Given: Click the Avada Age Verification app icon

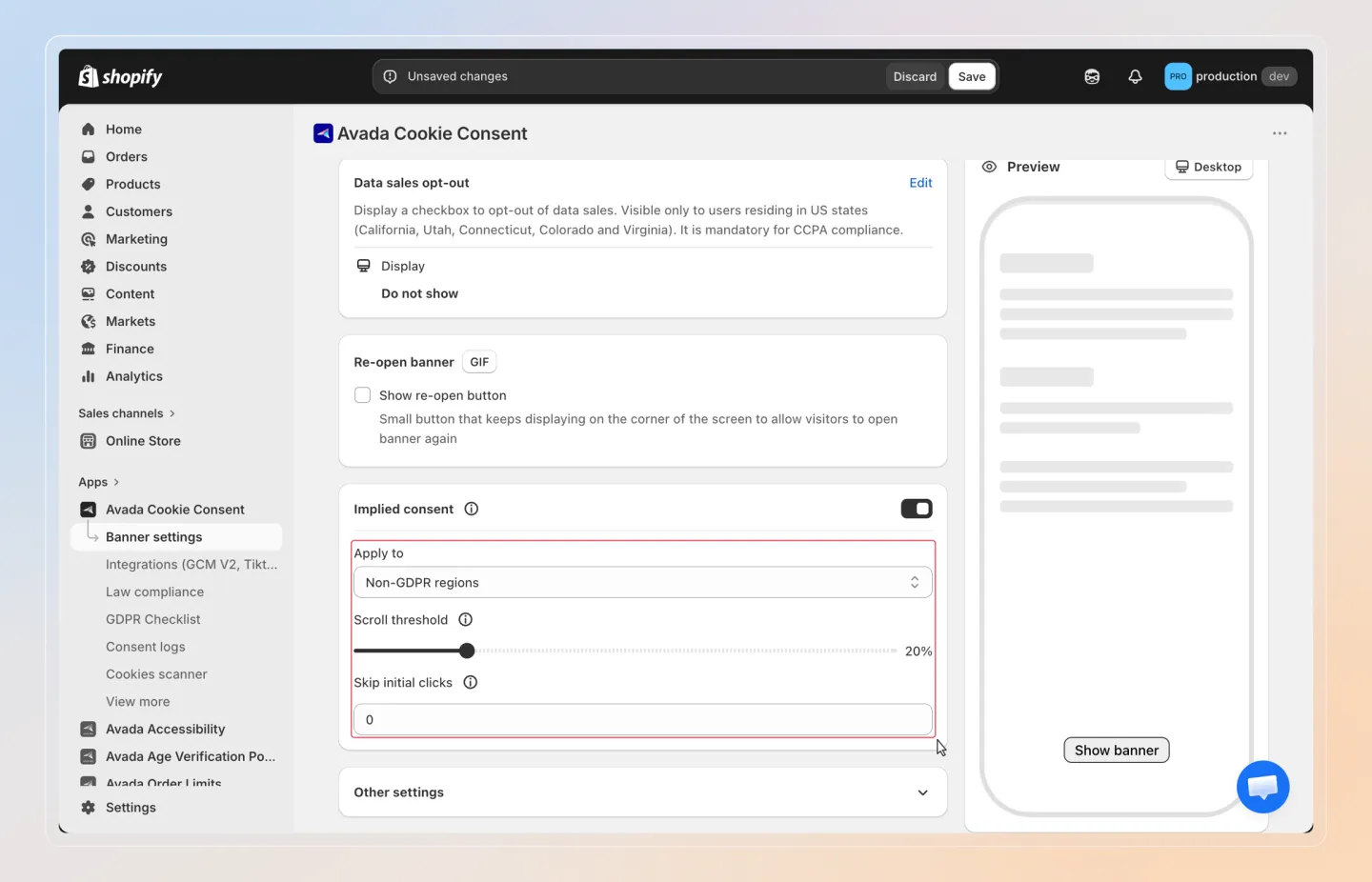Looking at the screenshot, I should coord(89,756).
